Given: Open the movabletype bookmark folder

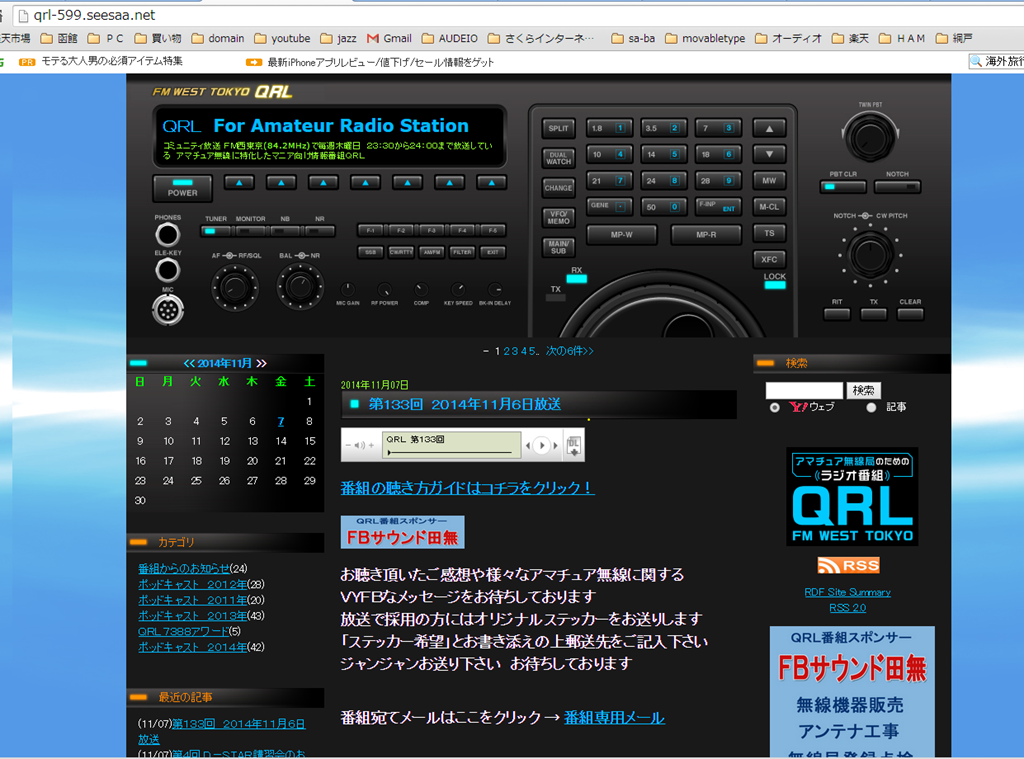Looking at the screenshot, I should pos(705,39).
